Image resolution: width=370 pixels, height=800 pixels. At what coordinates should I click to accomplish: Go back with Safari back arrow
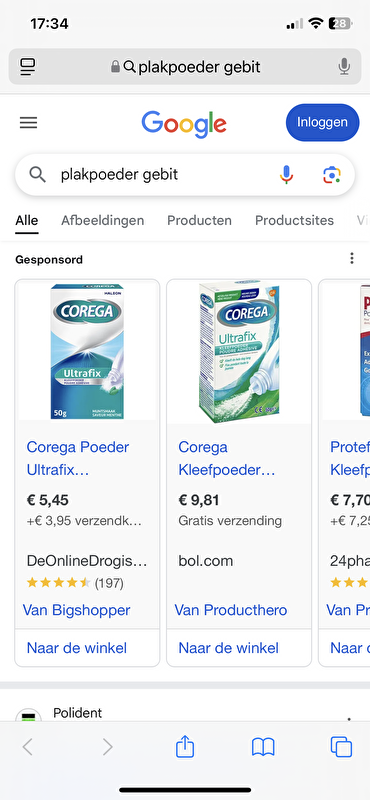pos(28,747)
